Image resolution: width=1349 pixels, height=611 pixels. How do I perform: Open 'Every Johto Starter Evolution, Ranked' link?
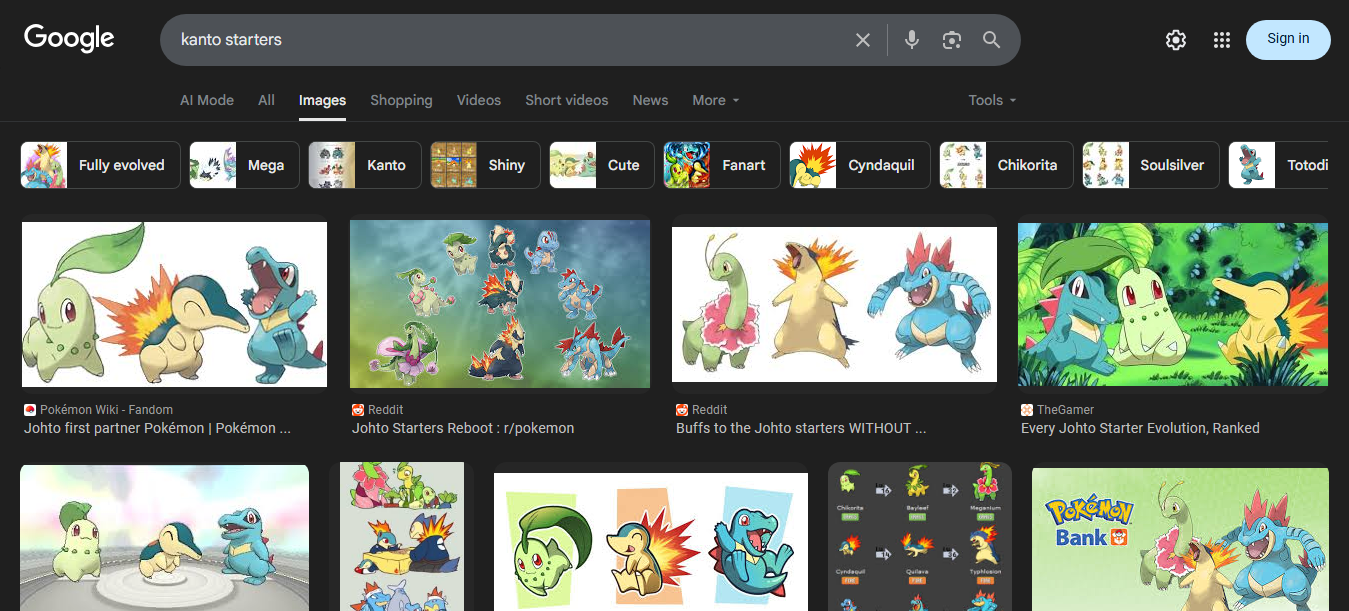pyautogui.click(x=1140, y=428)
